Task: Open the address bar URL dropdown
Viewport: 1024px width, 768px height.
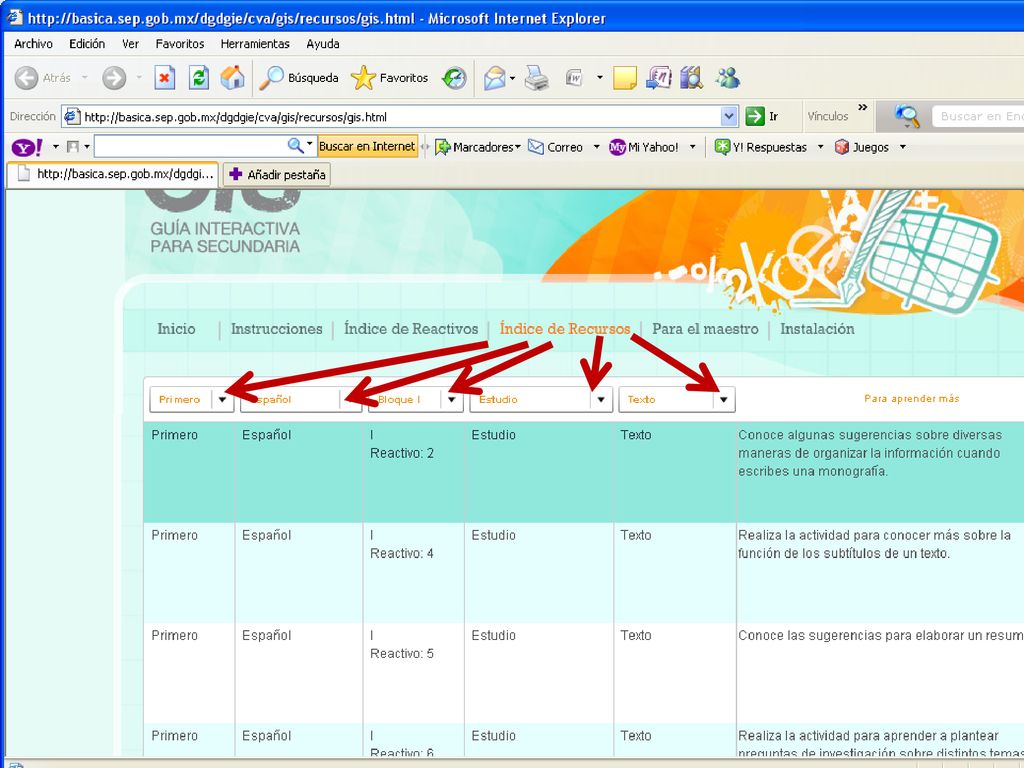Action: tap(729, 116)
